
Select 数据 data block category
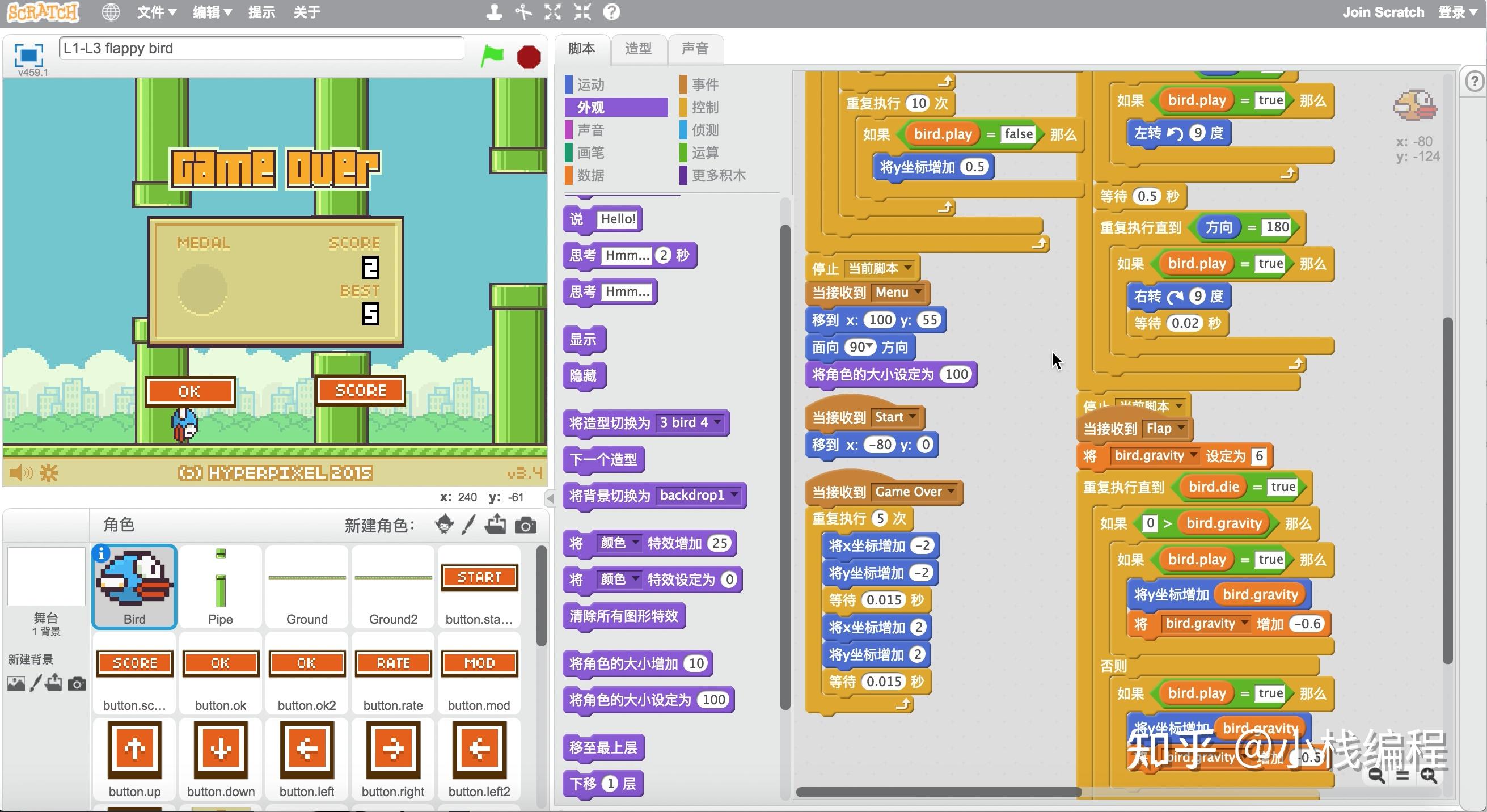(x=615, y=175)
